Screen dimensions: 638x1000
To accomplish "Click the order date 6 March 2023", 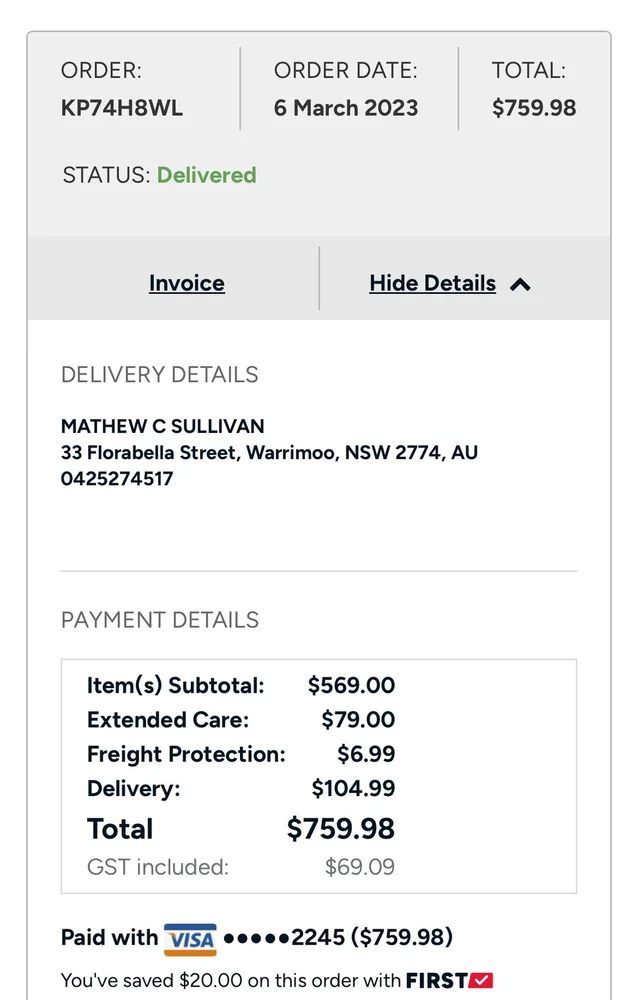I will coord(346,108).
